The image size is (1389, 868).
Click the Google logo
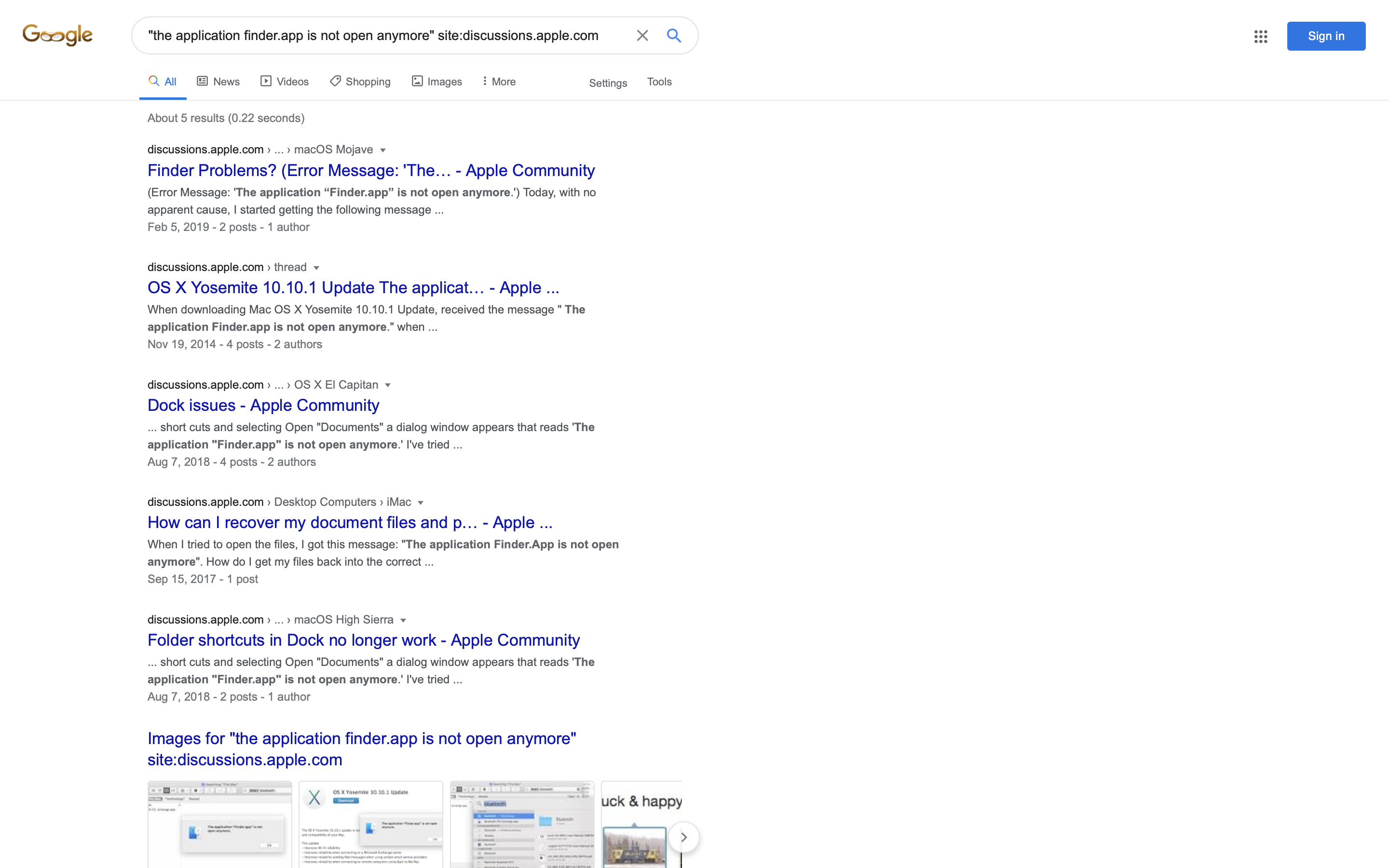[57, 36]
